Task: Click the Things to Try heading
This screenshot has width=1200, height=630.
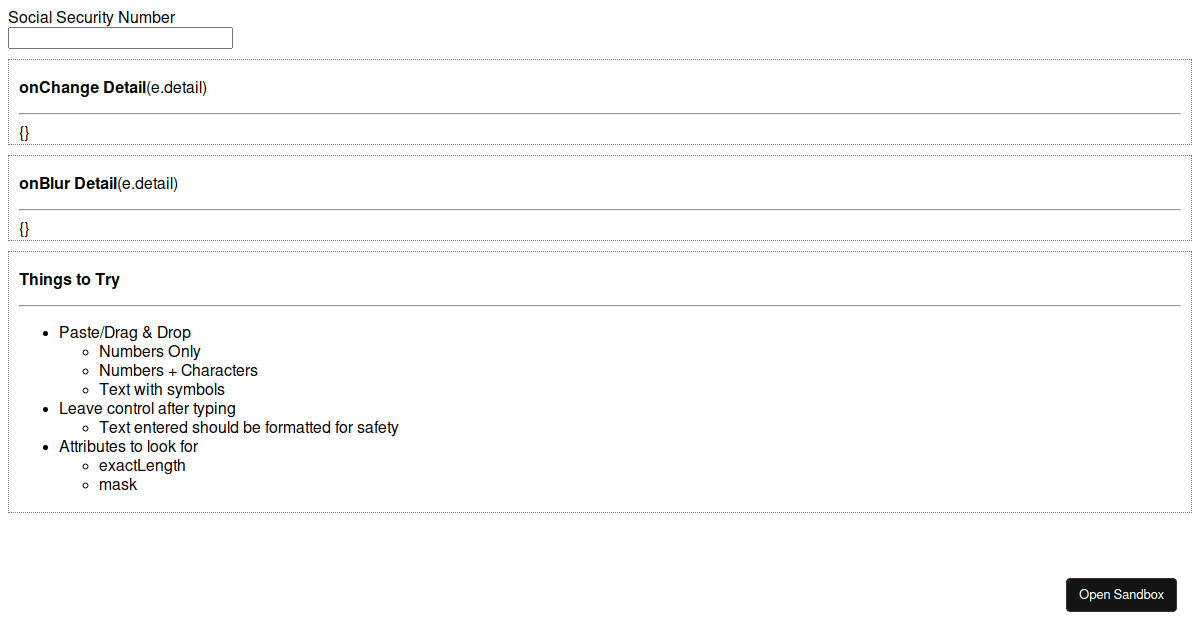Action: coord(69,279)
